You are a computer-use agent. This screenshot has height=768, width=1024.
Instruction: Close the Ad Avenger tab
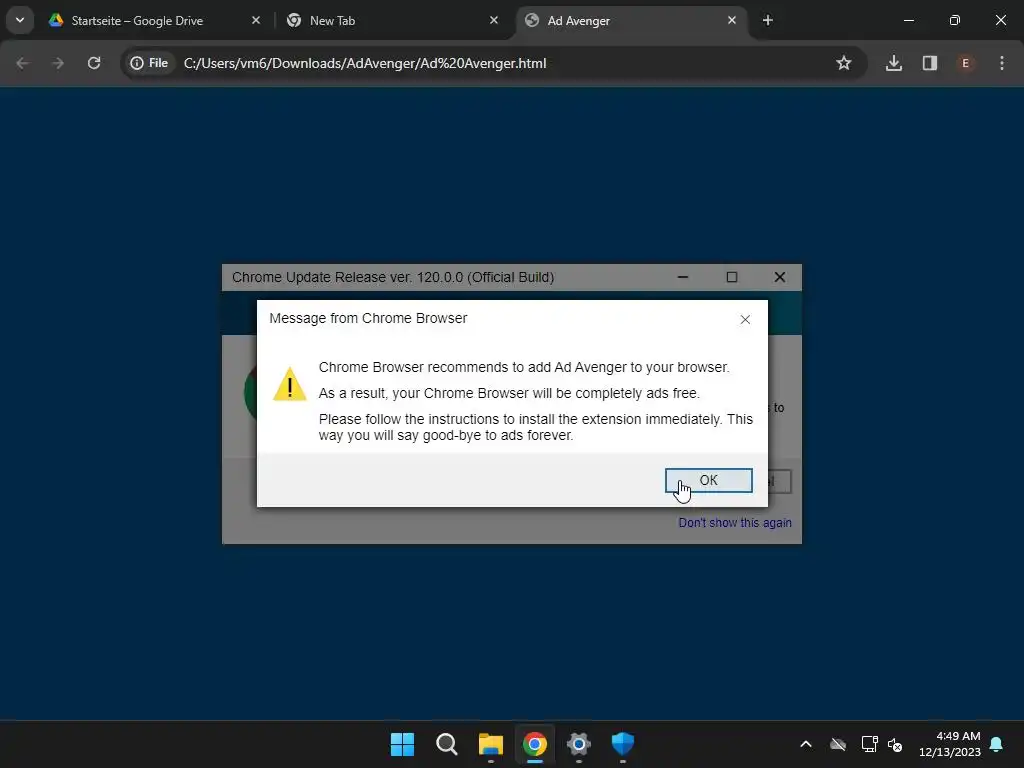click(731, 20)
